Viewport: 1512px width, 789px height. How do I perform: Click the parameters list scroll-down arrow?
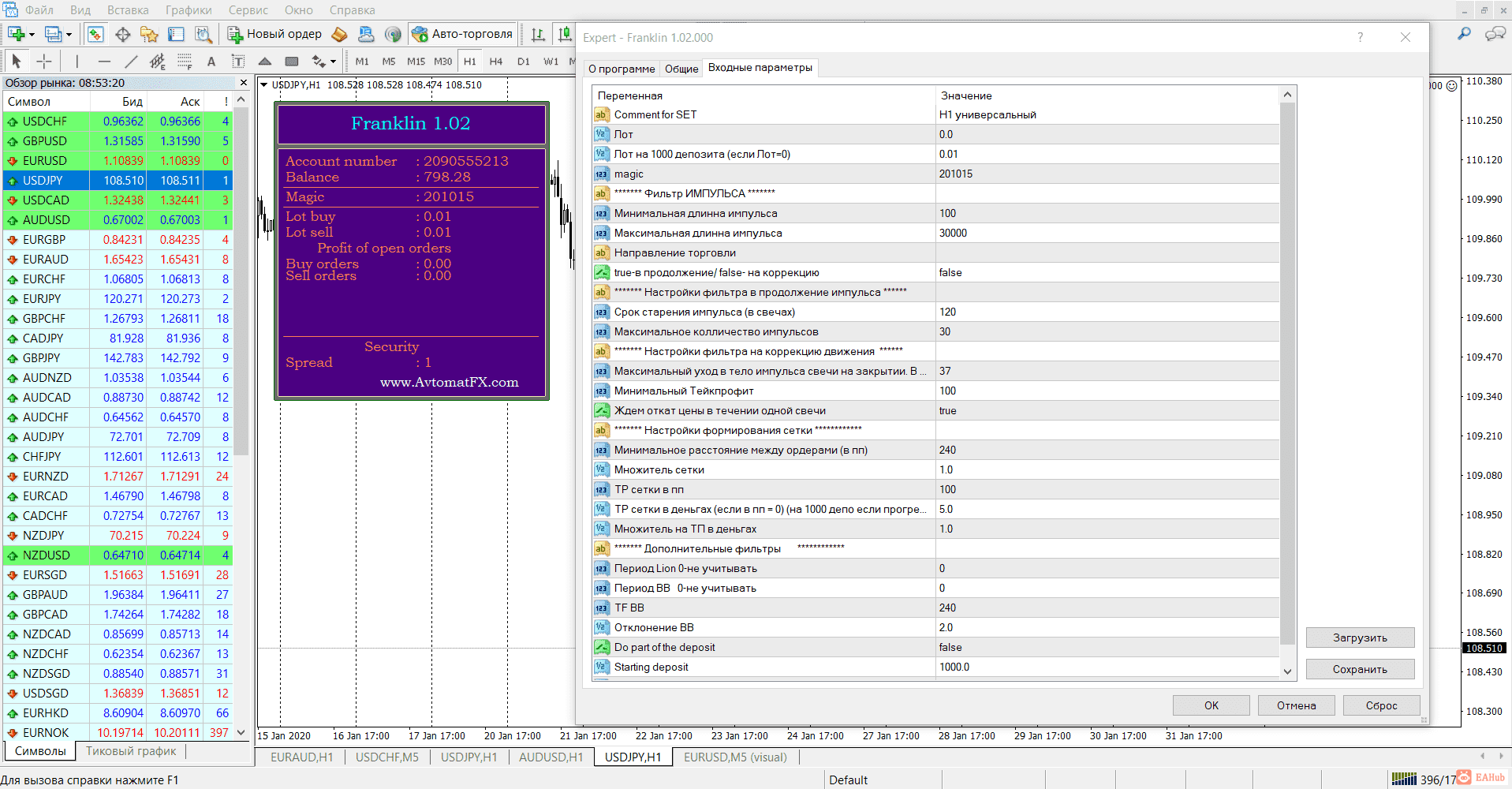pos(1287,671)
